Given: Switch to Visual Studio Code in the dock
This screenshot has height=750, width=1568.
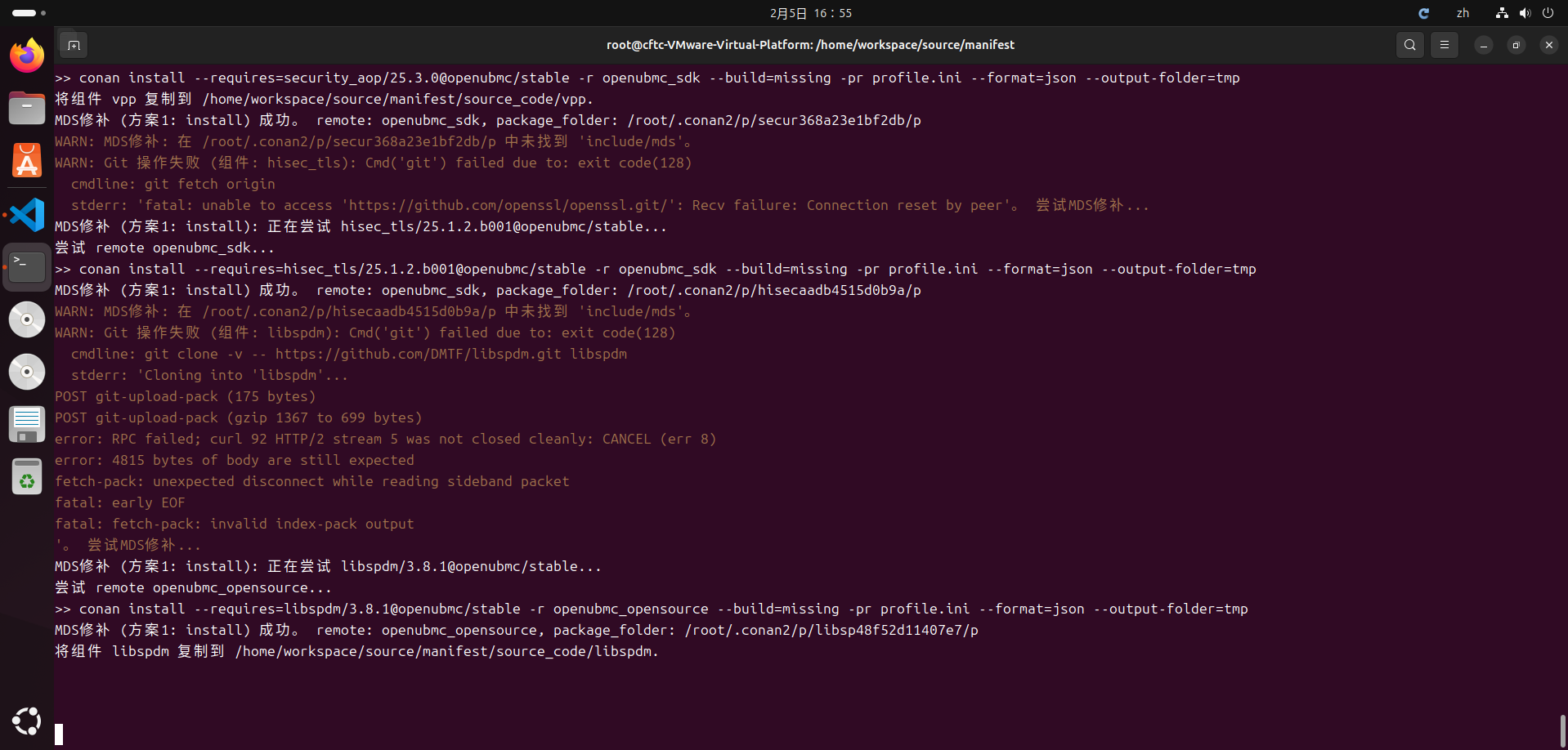Looking at the screenshot, I should 27,214.
